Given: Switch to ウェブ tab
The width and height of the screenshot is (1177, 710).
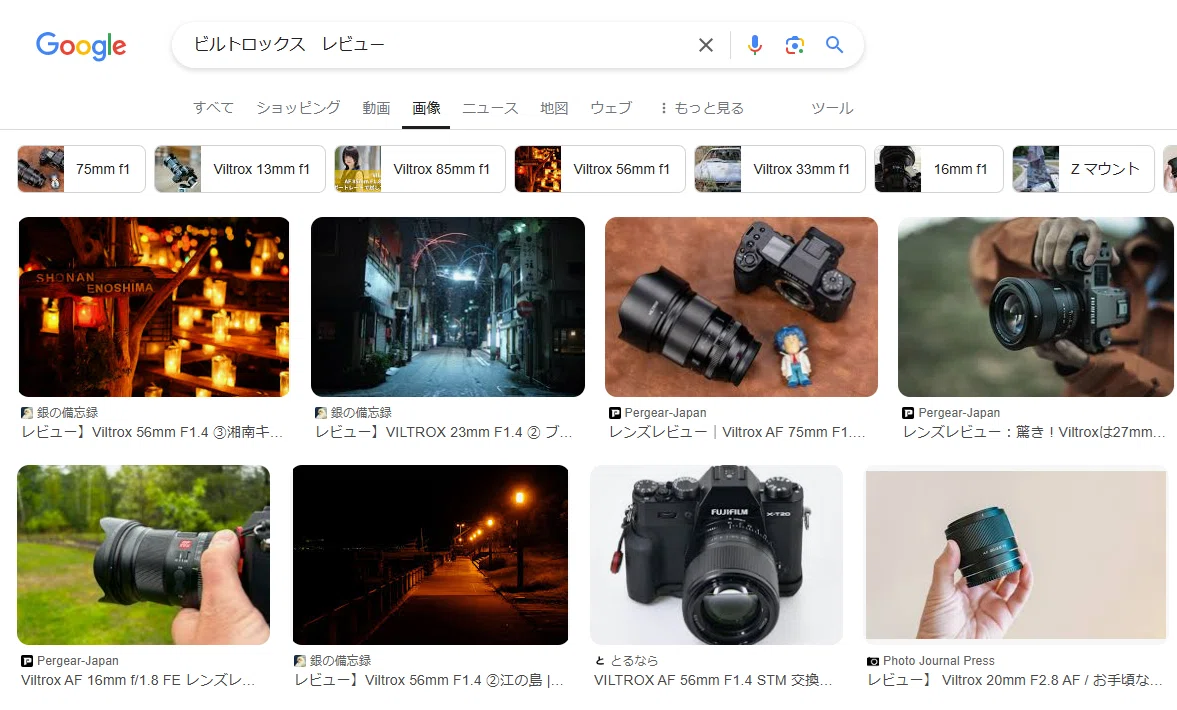Looking at the screenshot, I should (x=611, y=108).
